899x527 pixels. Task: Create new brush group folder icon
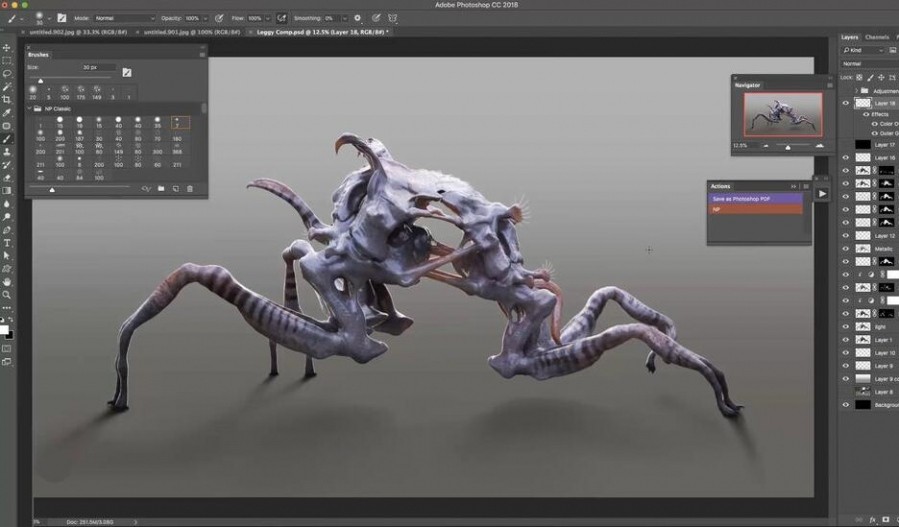coord(161,189)
